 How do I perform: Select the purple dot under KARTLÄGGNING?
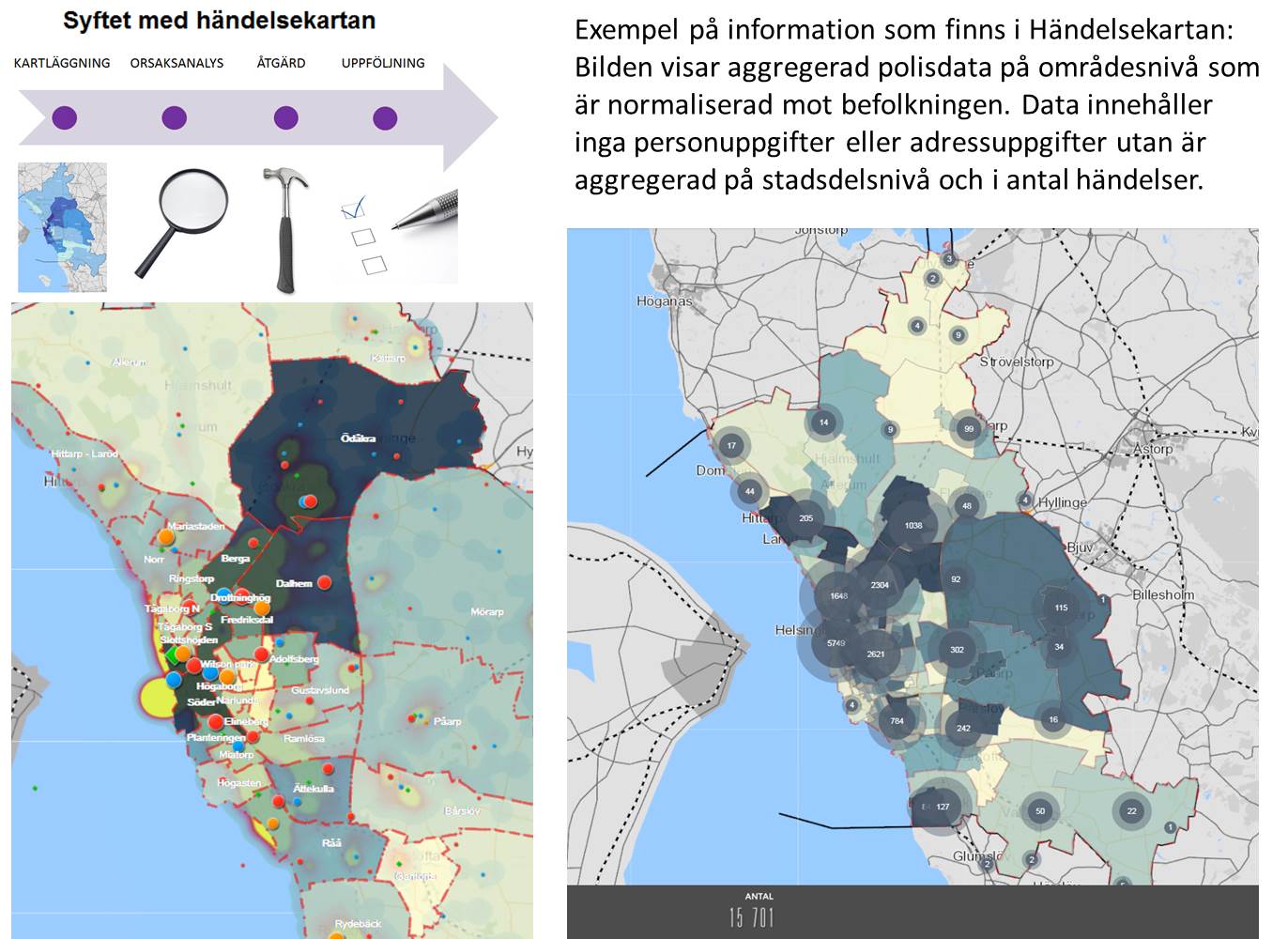click(x=64, y=118)
